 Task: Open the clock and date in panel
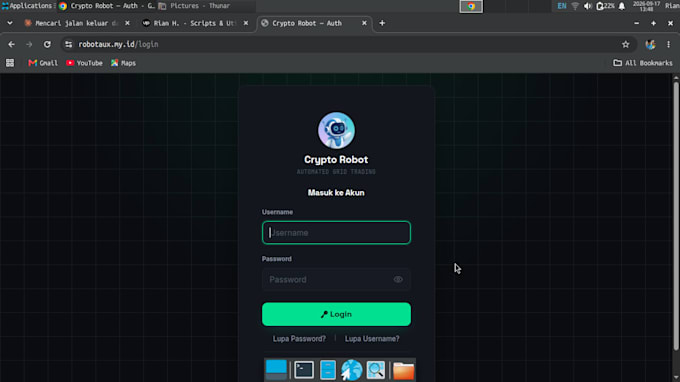(x=646, y=6)
